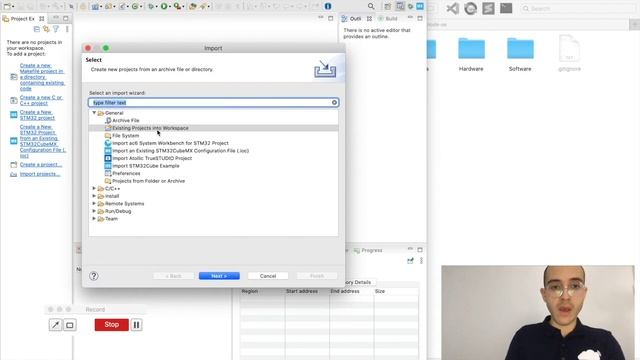Click the Debug bug icon in the toolbar
640x360 pixels.
pyautogui.click(x=151, y=7)
